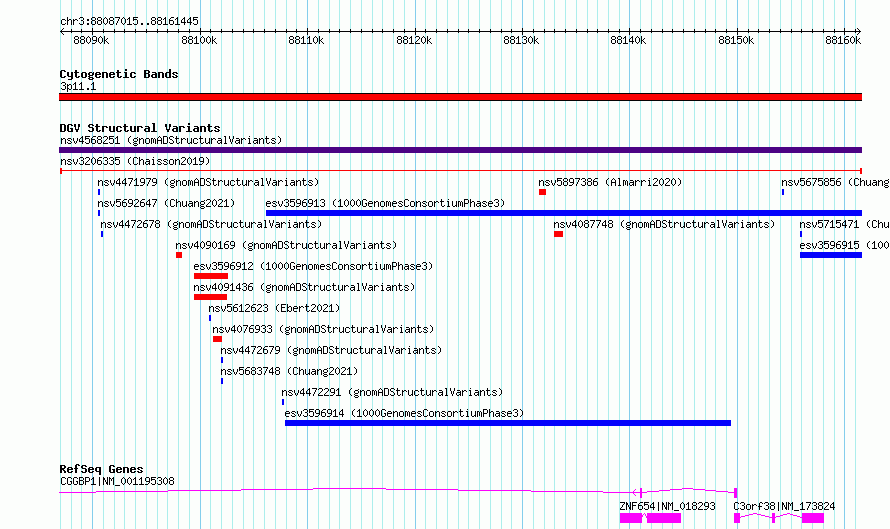Click the DGV Structural Variants track title
890x529 pixels.
[140, 128]
